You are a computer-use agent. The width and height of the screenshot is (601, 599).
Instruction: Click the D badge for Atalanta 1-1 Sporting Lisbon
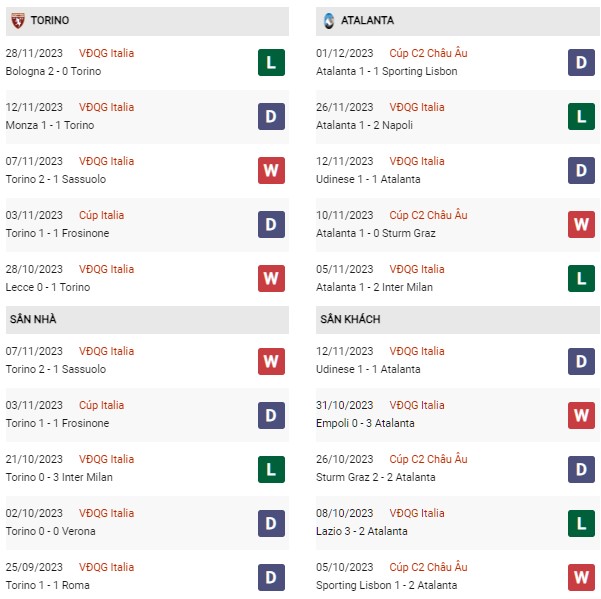point(581,62)
